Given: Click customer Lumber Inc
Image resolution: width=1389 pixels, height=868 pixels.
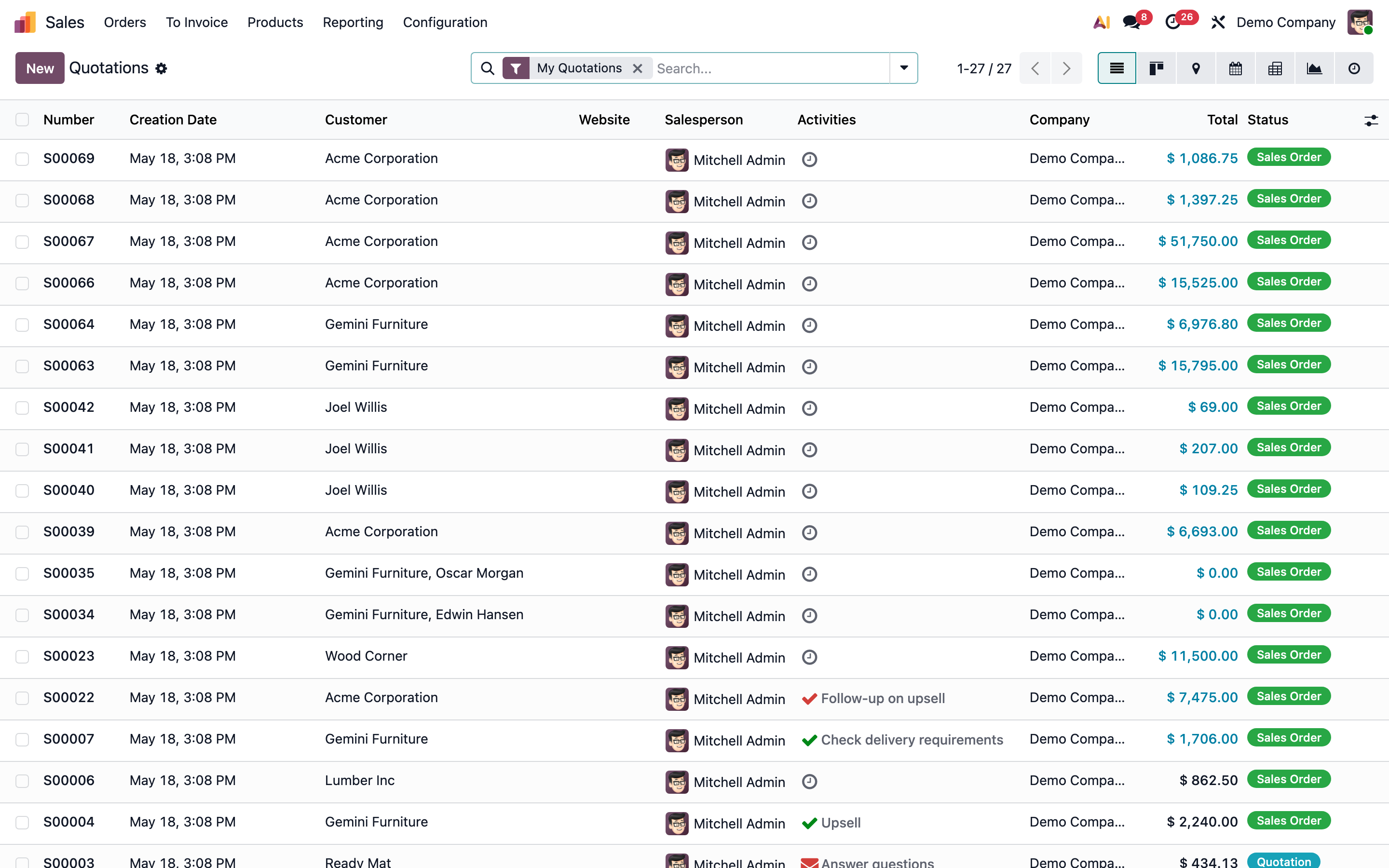Looking at the screenshot, I should click(x=360, y=781).
